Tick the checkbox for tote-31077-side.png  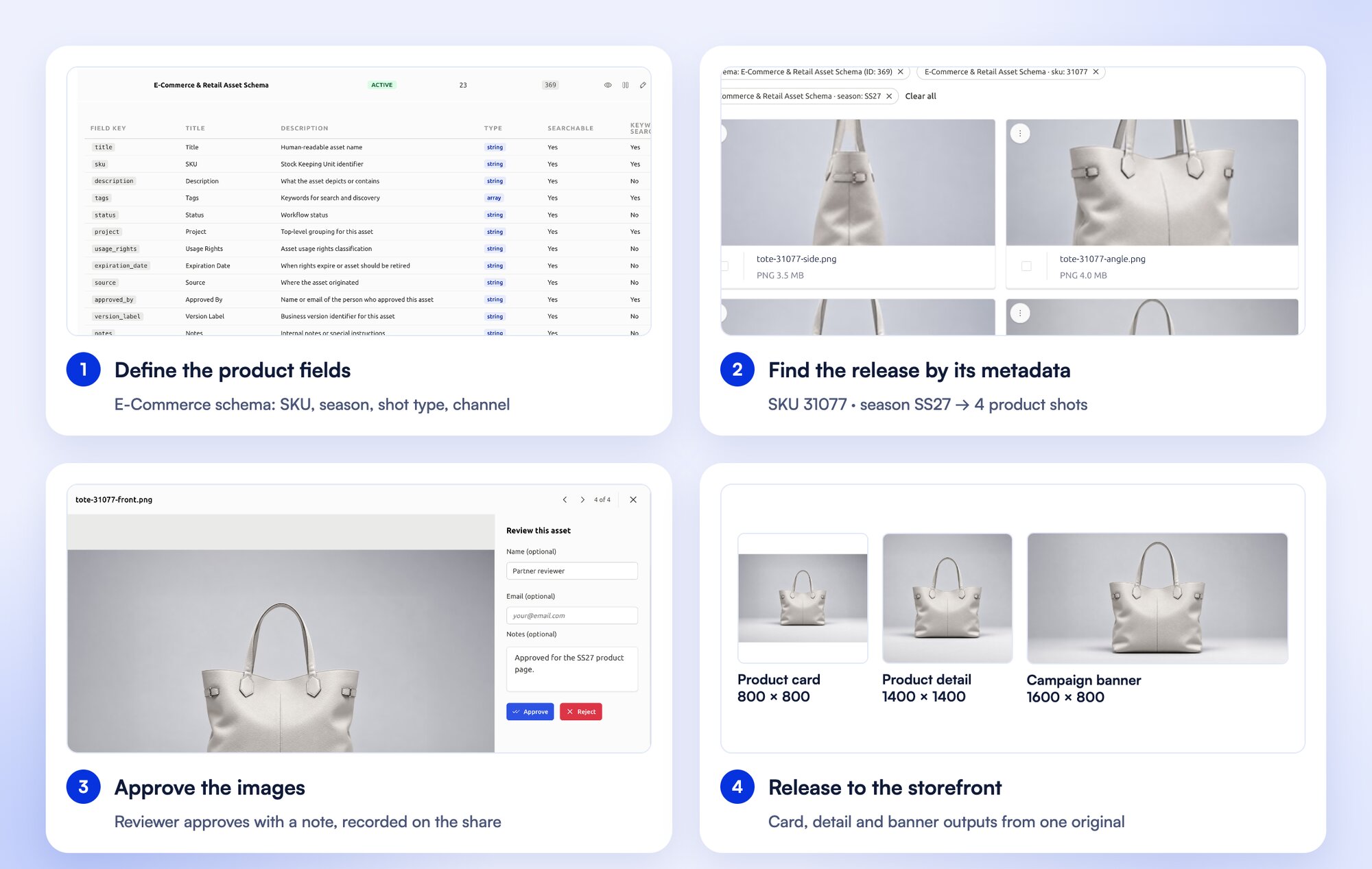(724, 266)
